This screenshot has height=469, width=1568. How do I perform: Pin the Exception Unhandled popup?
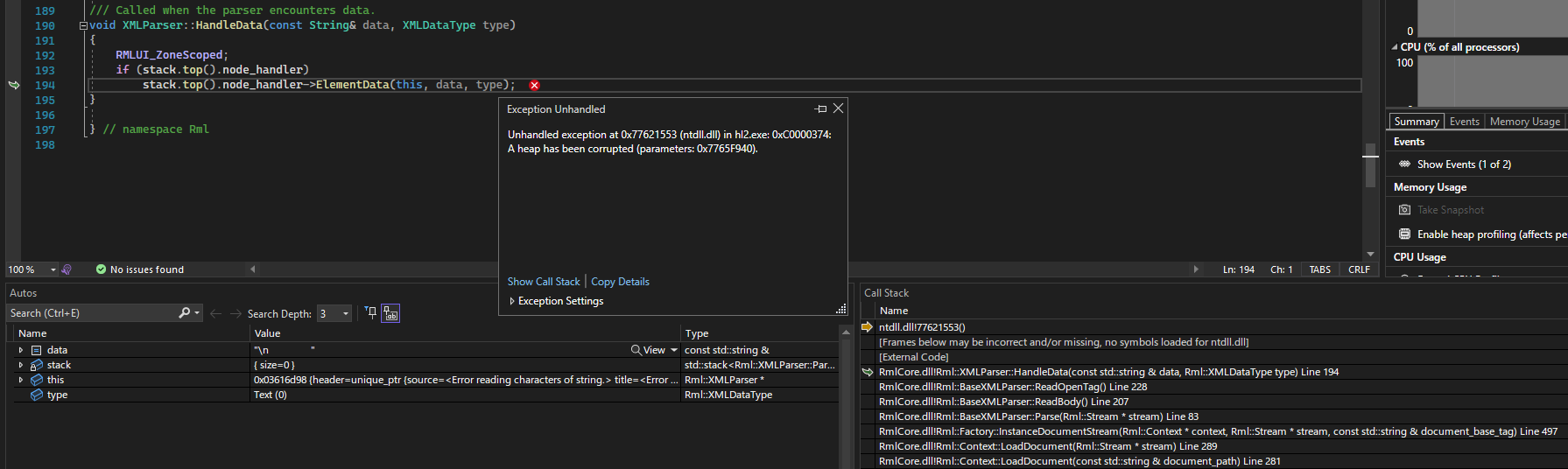[820, 108]
